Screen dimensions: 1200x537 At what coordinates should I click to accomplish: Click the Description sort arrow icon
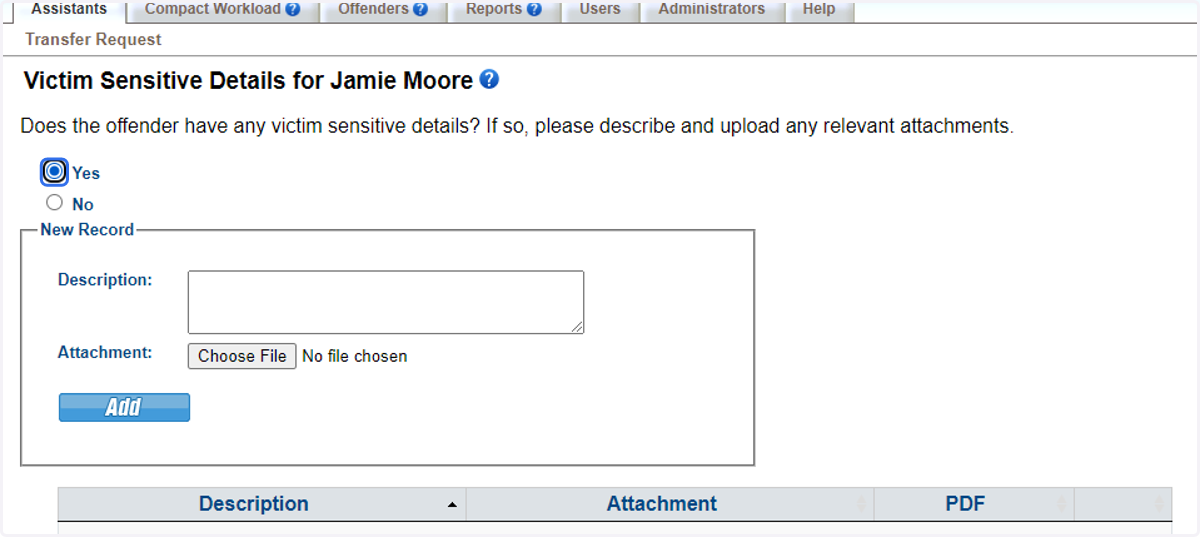point(452,505)
